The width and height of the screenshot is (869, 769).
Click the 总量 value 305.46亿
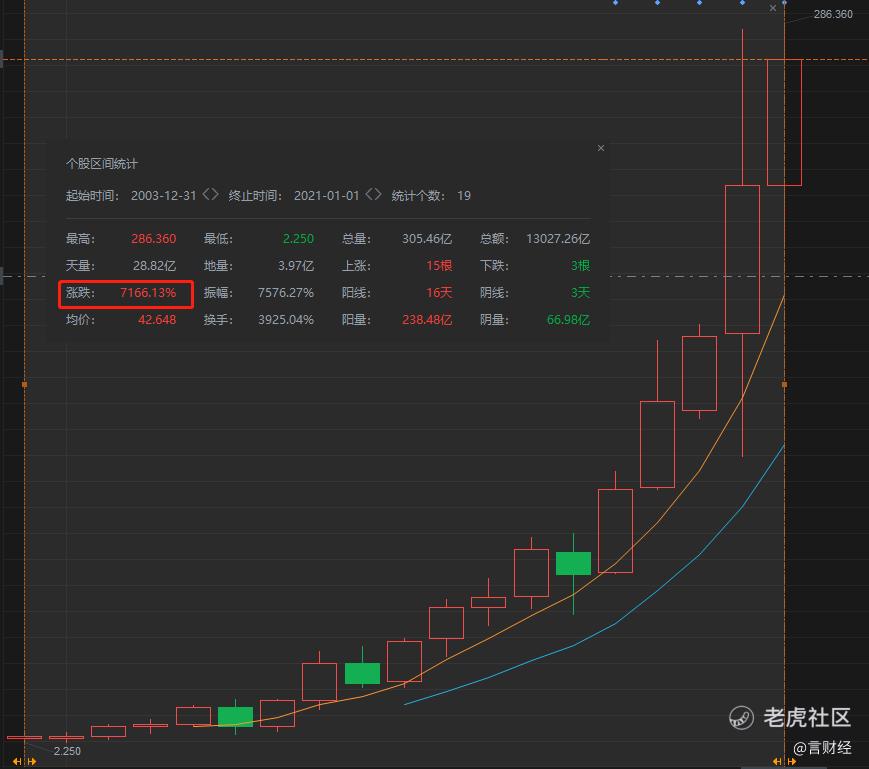pos(427,239)
